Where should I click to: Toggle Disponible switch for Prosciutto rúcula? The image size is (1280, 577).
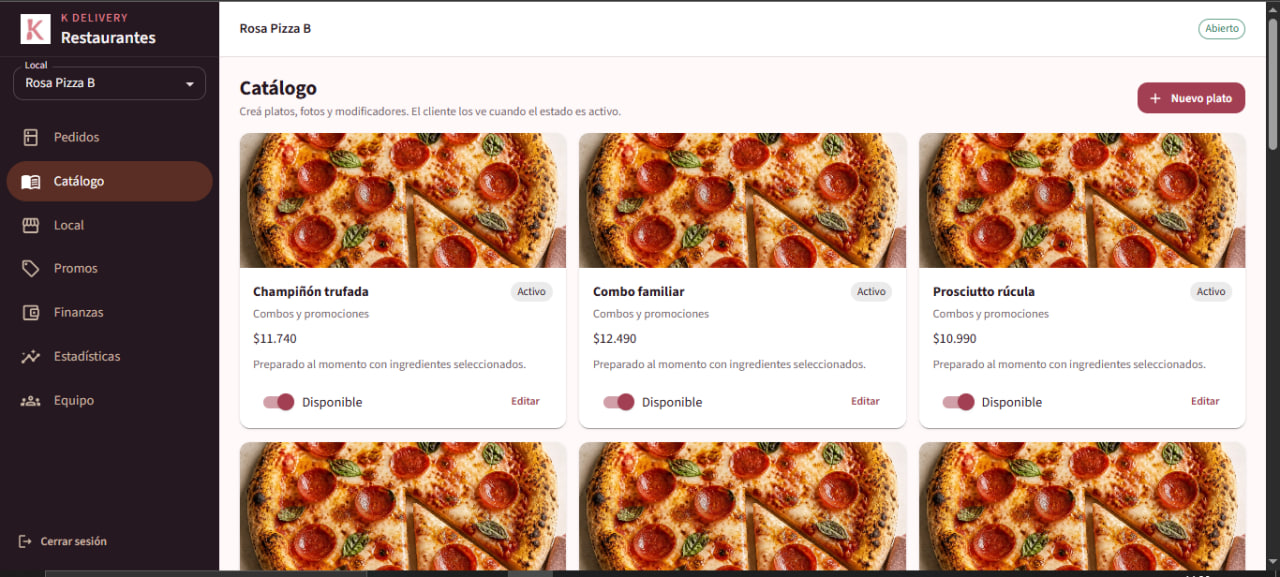coord(958,402)
